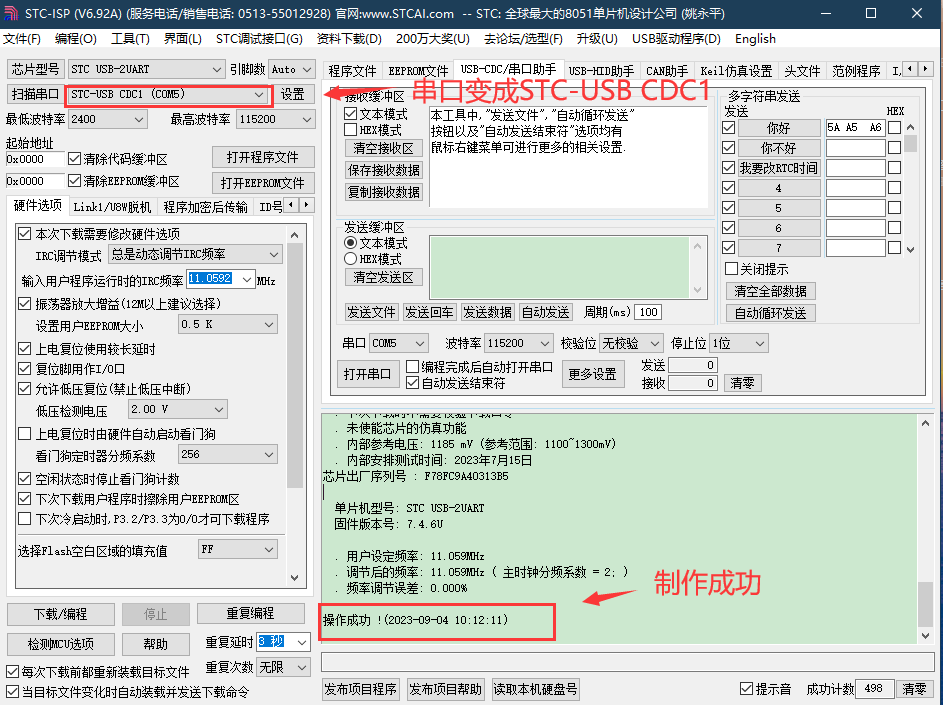The width and height of the screenshot is (943, 705).
Task: Open the 文件(F) menu
Action: (x=22, y=39)
